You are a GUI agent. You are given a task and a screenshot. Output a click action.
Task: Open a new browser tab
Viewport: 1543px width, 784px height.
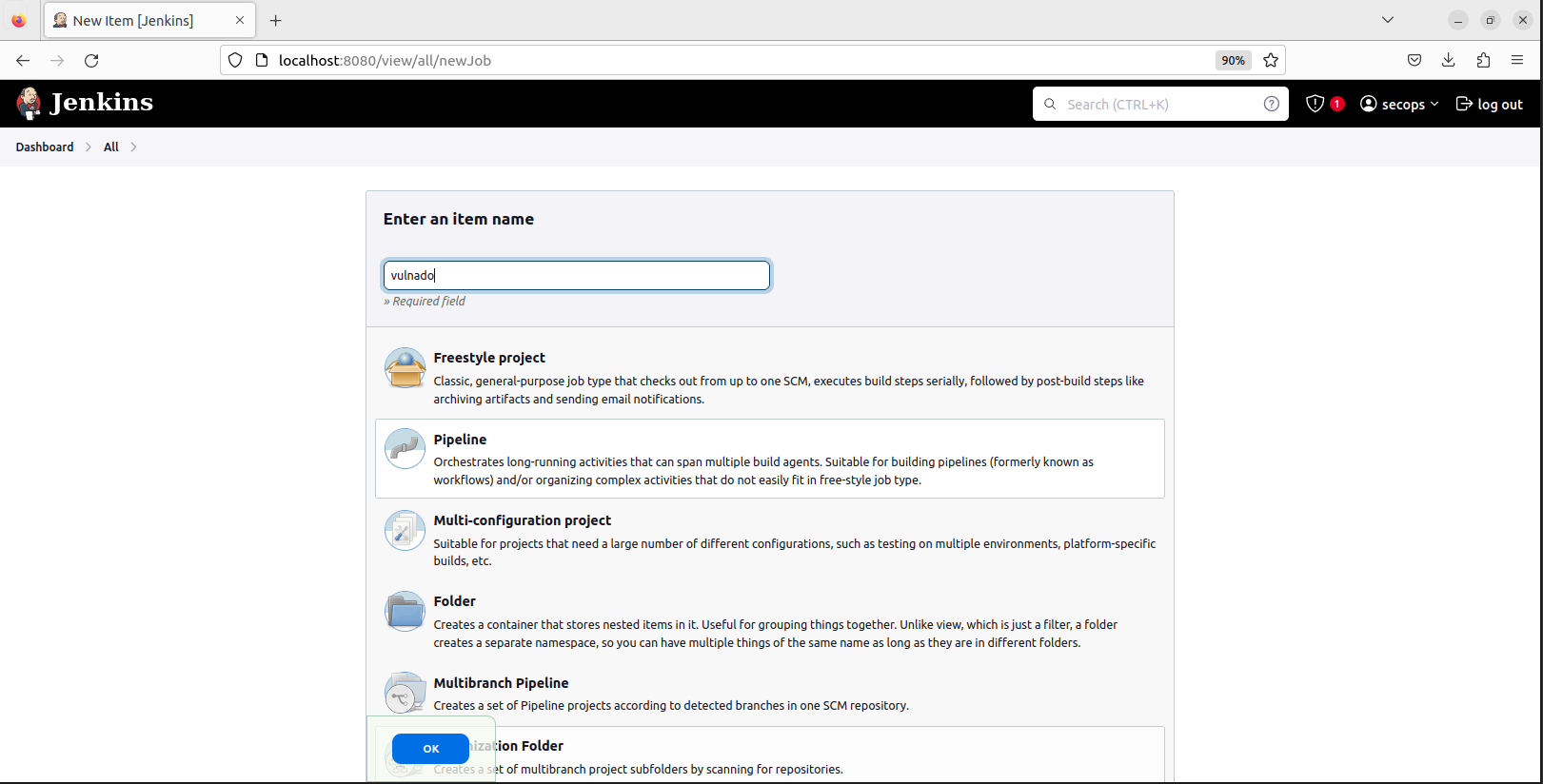(276, 20)
